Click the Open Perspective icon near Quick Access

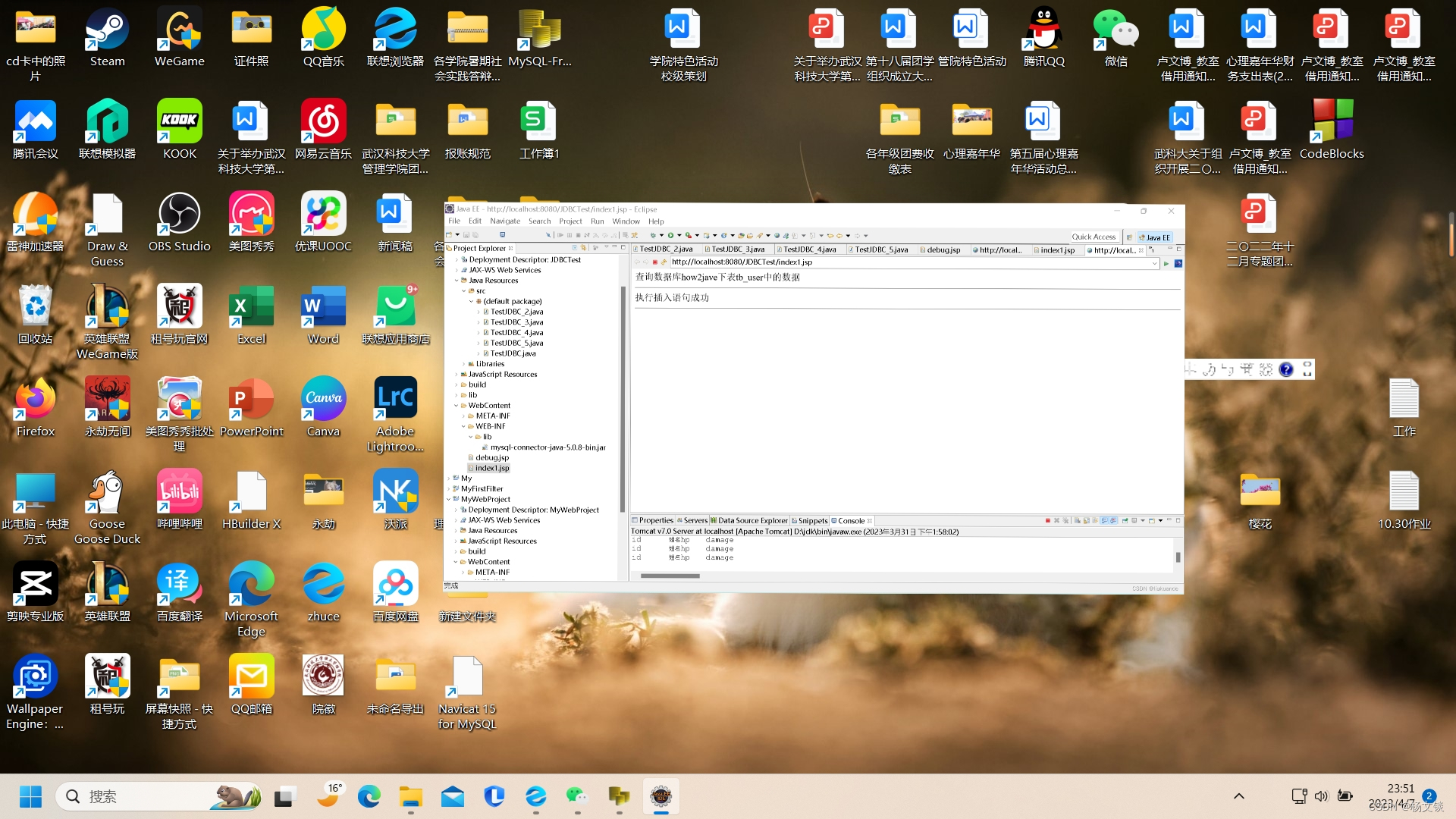1129,237
